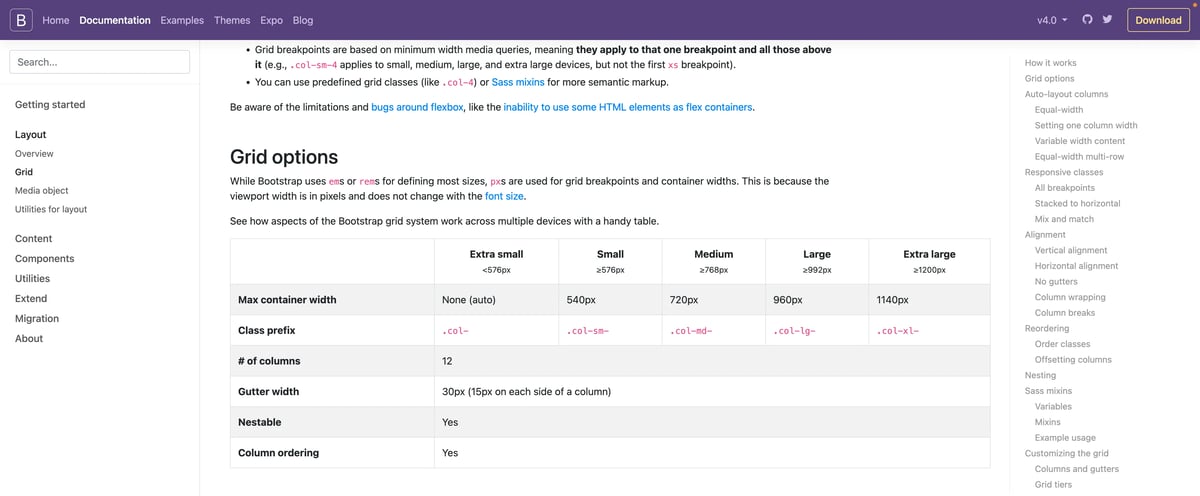Image resolution: width=1200 pixels, height=496 pixels.
Task: Follow the font size link
Action: [504, 196]
